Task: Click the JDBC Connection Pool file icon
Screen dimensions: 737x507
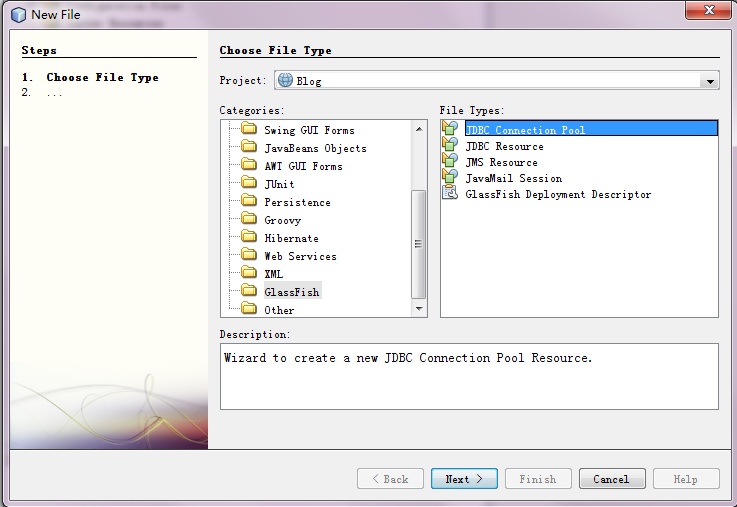Action: tap(450, 128)
